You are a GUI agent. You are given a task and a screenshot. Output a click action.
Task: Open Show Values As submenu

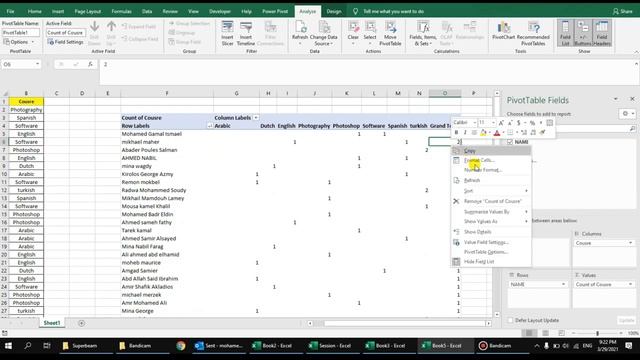(x=491, y=221)
